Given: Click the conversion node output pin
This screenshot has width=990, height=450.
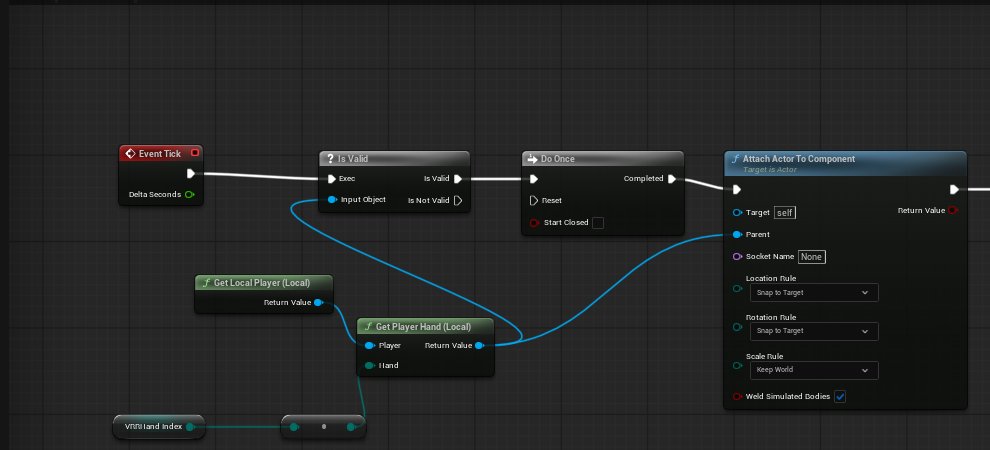Looking at the screenshot, I should point(351,427).
